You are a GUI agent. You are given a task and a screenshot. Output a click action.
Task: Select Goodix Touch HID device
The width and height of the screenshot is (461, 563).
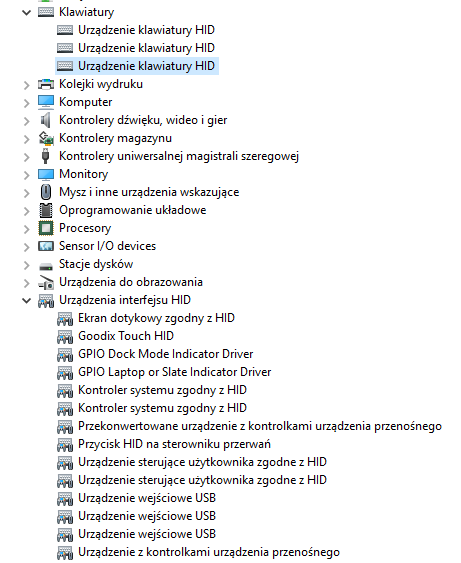[x=126, y=336]
